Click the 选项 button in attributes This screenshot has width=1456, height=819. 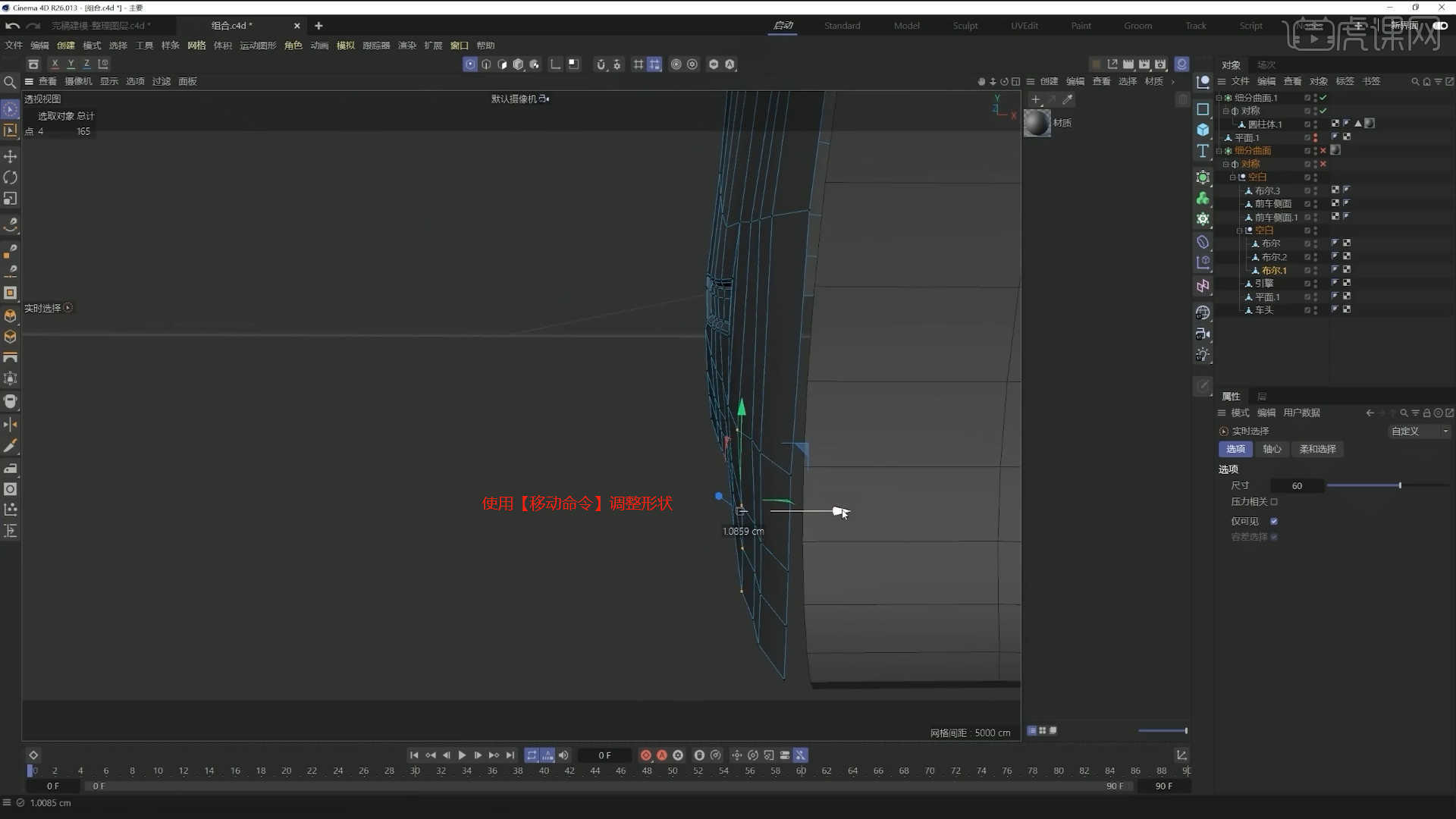1235,450
